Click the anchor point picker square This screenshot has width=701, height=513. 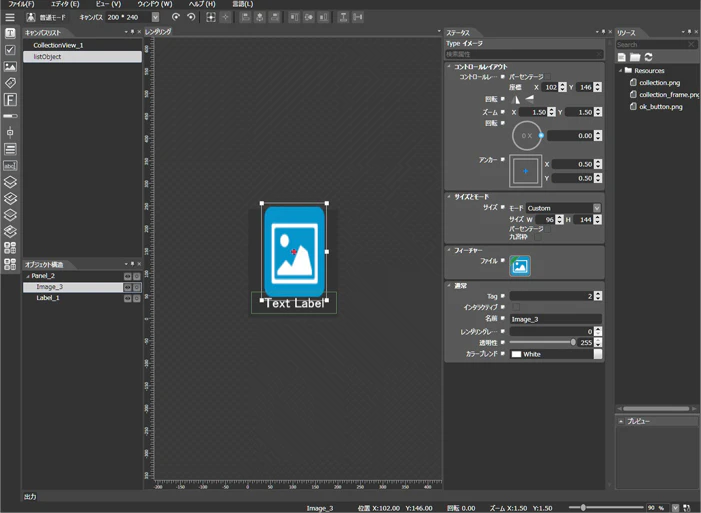coord(525,171)
